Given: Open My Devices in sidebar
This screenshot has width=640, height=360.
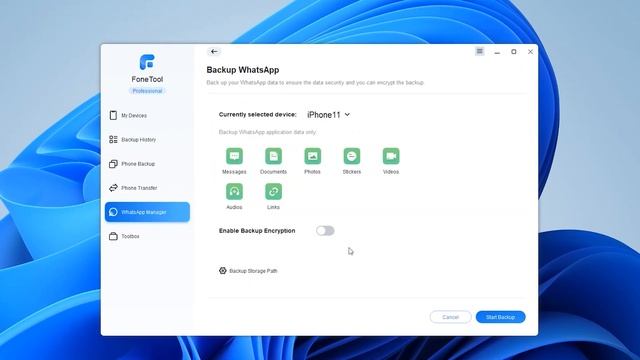Looking at the screenshot, I should click(147, 116).
